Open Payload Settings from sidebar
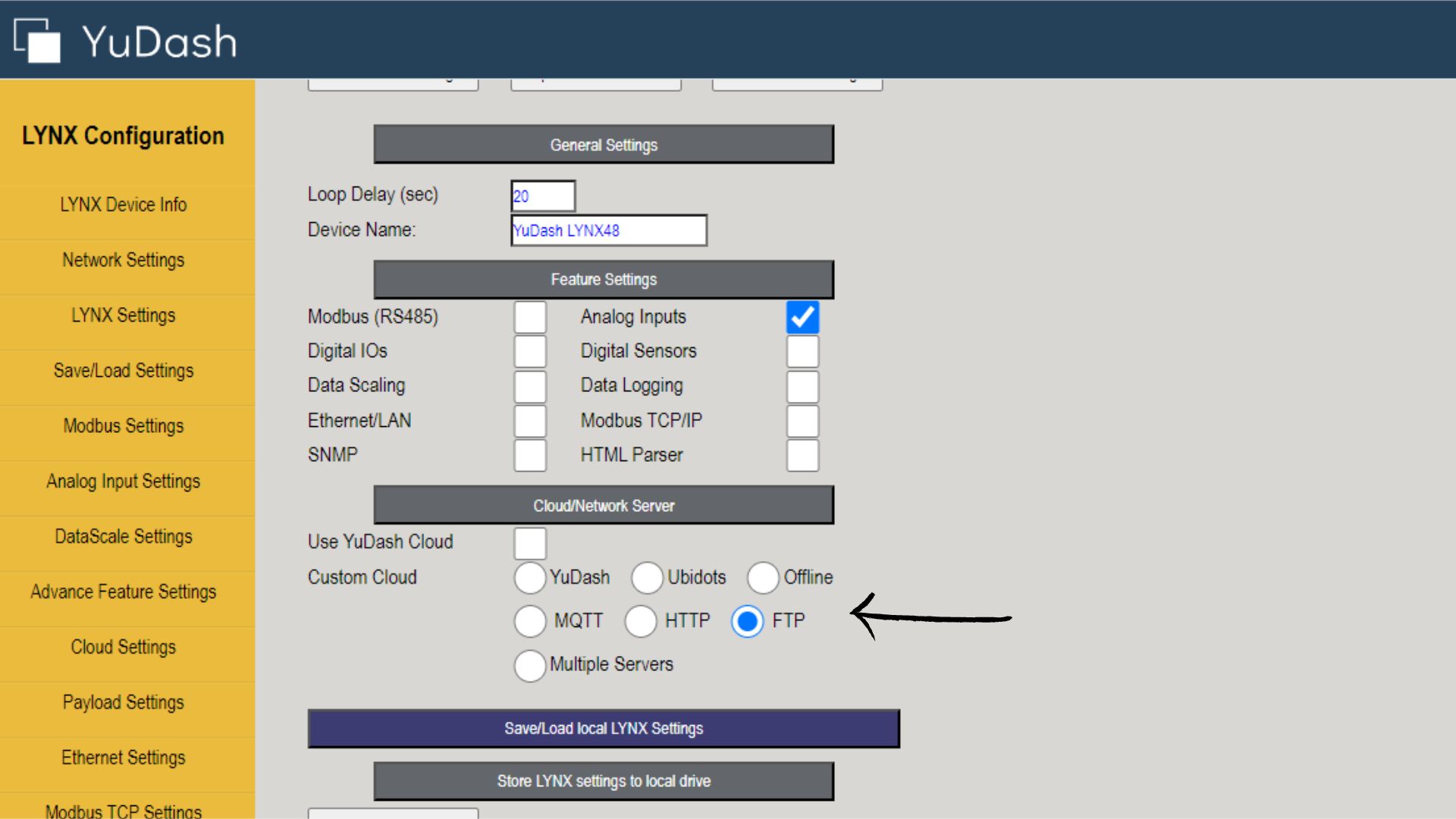The height and width of the screenshot is (819, 1456). 124,702
